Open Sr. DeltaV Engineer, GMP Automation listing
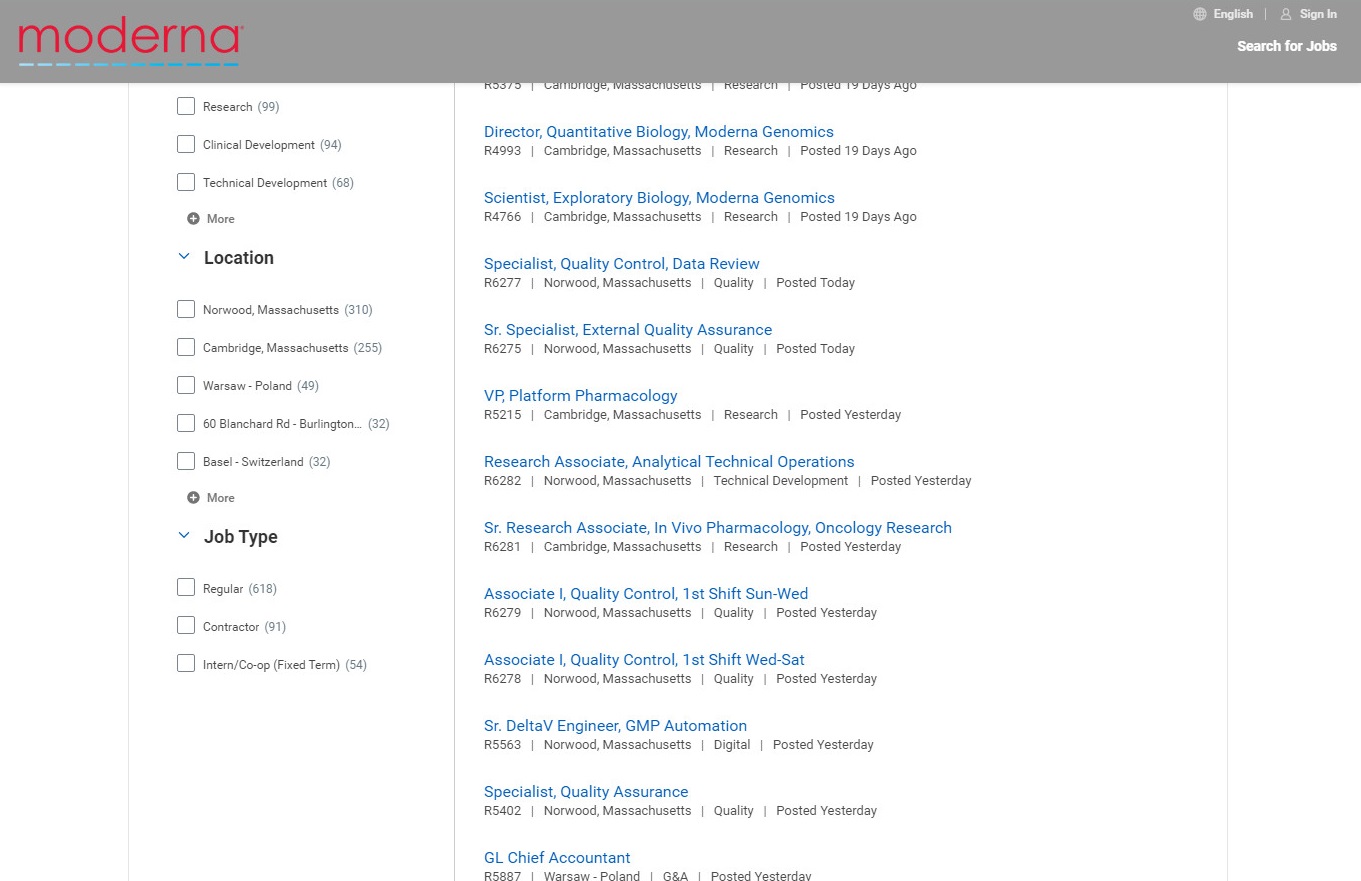The height and width of the screenshot is (881, 1361). (x=615, y=726)
